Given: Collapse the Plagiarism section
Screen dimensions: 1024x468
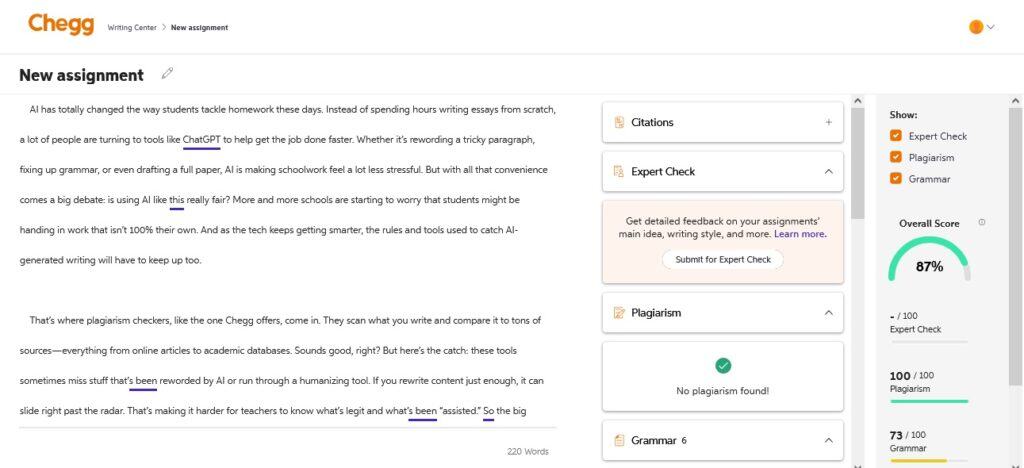Looking at the screenshot, I should tap(829, 313).
